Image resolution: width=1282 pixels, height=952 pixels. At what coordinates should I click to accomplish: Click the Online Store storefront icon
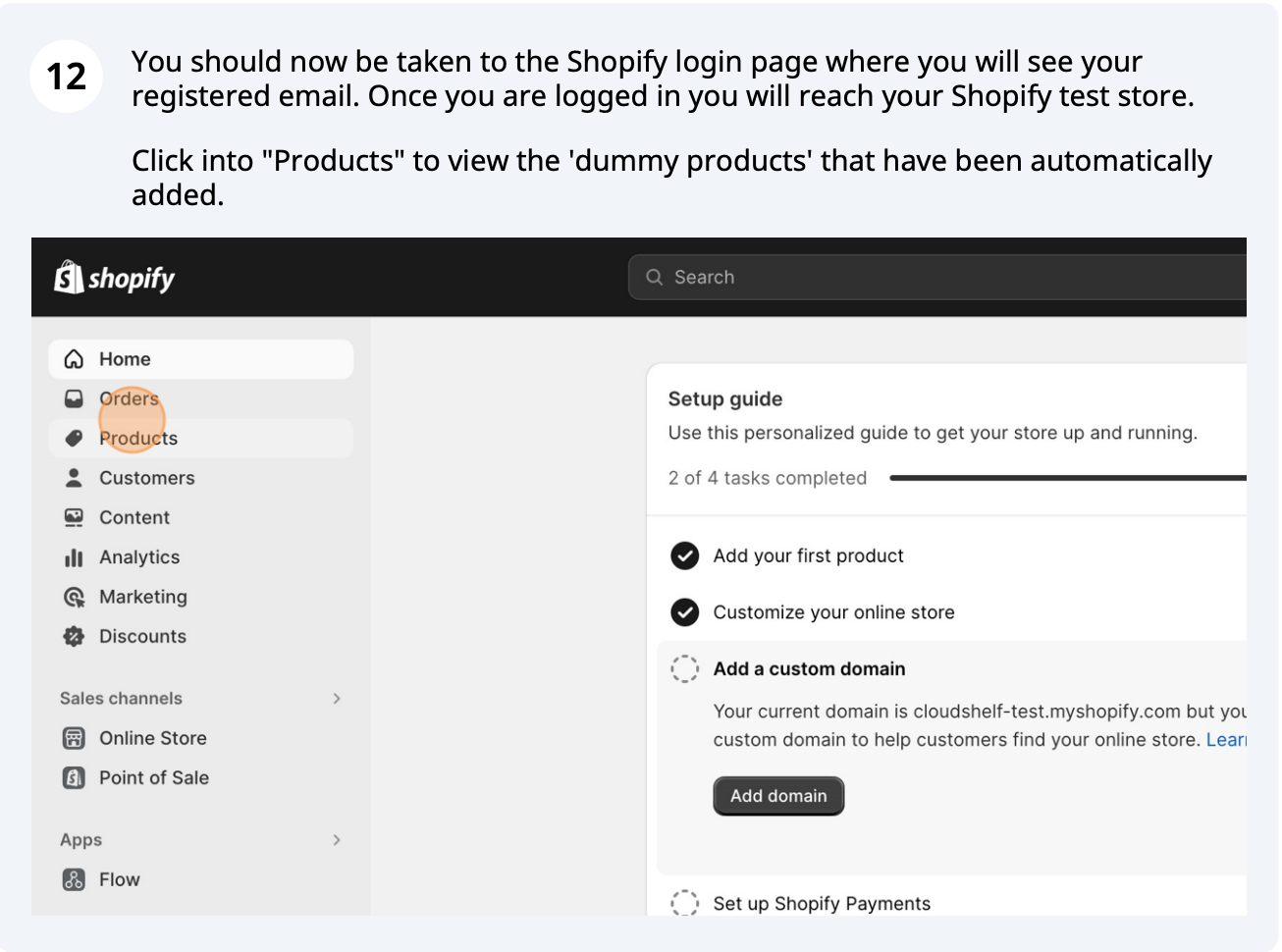pos(74,738)
